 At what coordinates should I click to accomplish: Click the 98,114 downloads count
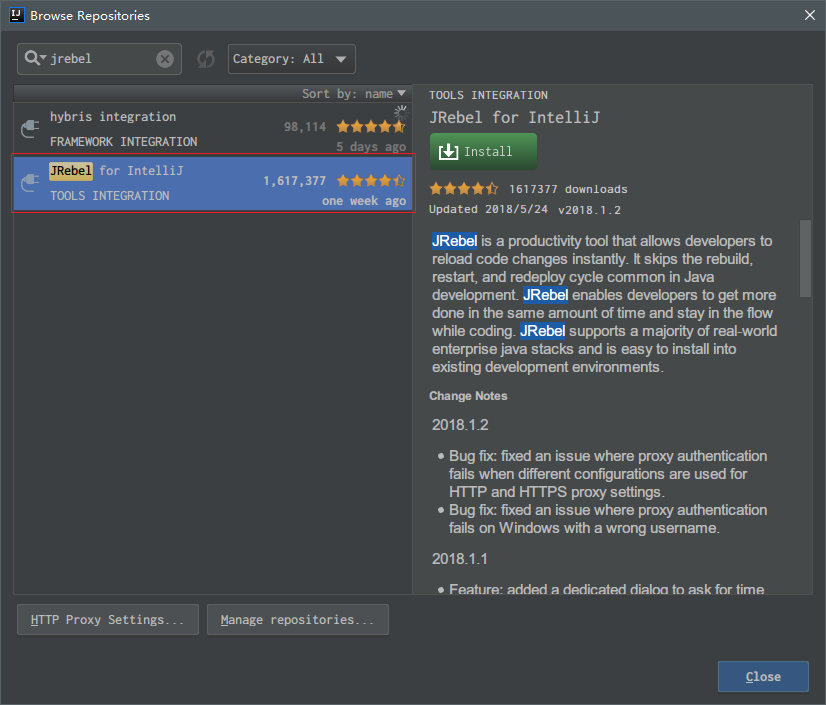pyautogui.click(x=305, y=127)
